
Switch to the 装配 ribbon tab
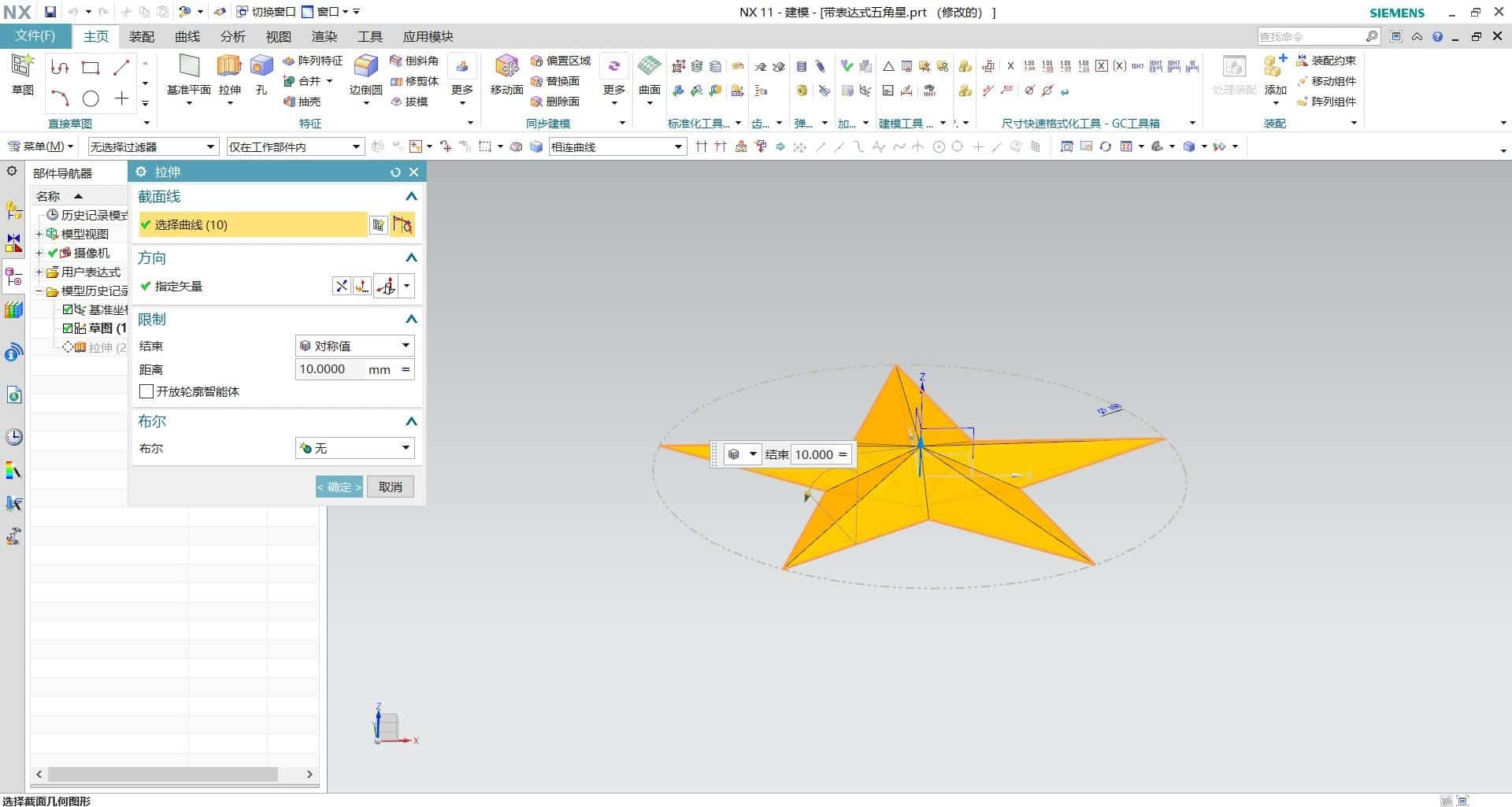coord(142,36)
